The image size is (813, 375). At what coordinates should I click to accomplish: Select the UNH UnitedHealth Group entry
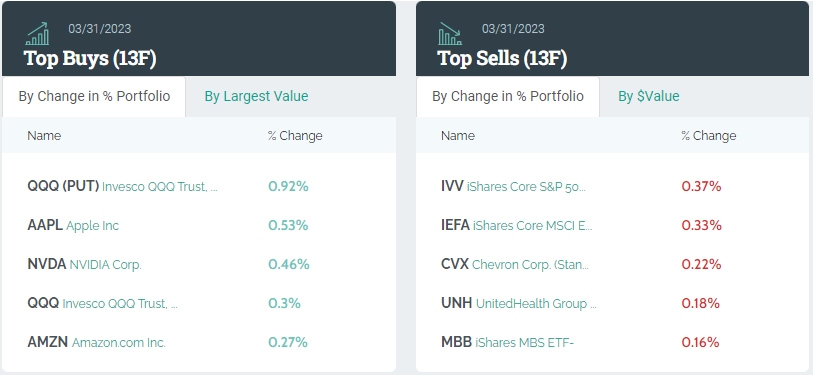[519, 303]
